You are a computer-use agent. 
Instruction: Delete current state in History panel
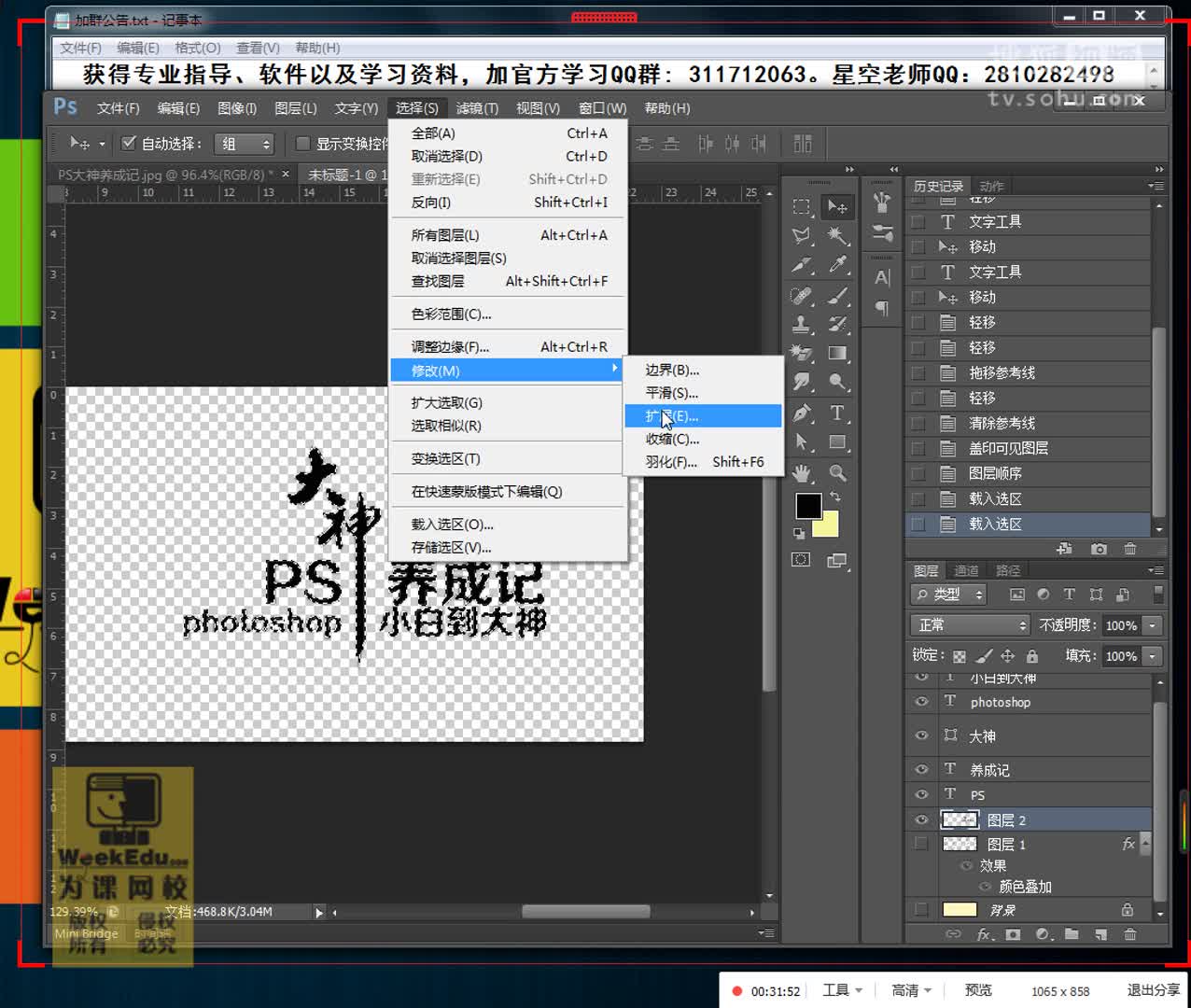pos(1130,549)
